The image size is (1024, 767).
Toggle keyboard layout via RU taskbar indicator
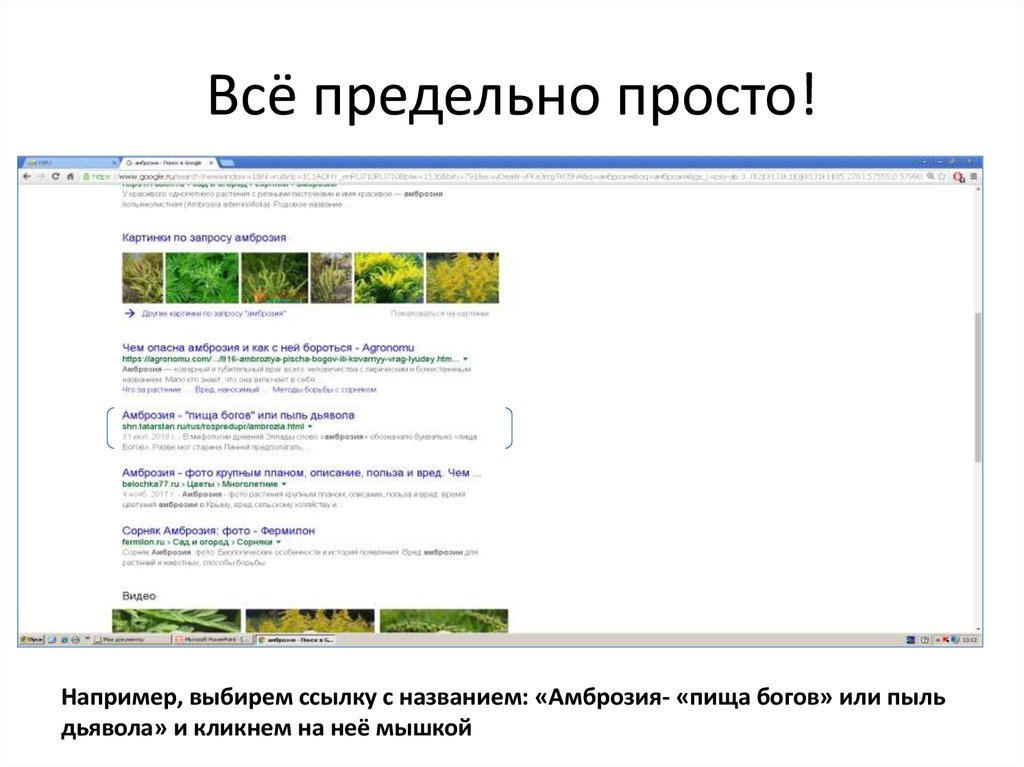[911, 640]
